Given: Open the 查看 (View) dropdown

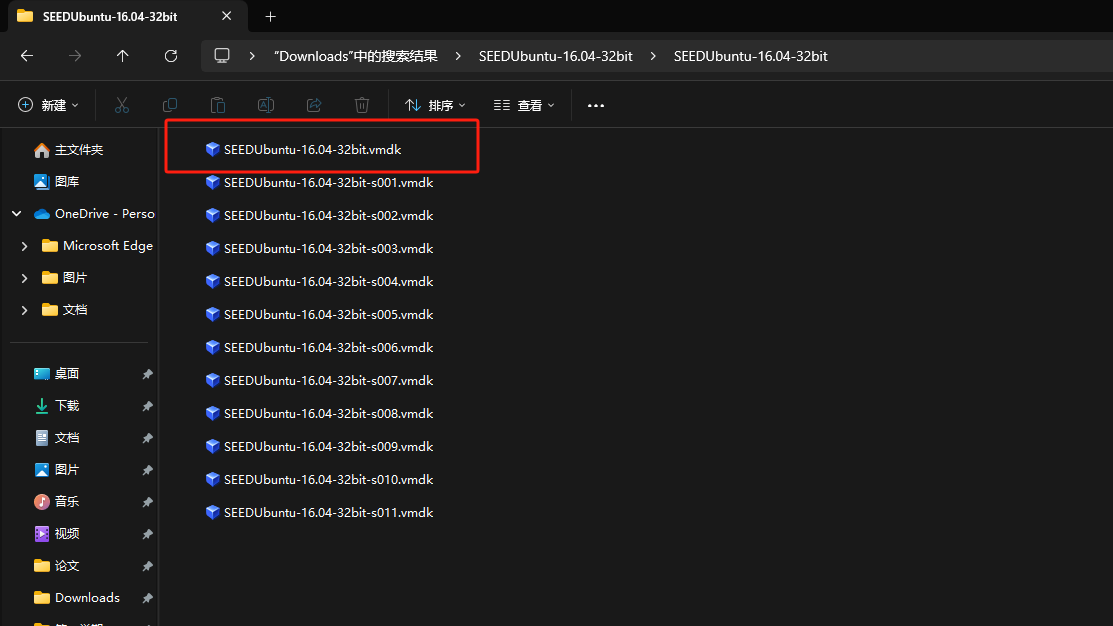Looking at the screenshot, I should tap(524, 105).
